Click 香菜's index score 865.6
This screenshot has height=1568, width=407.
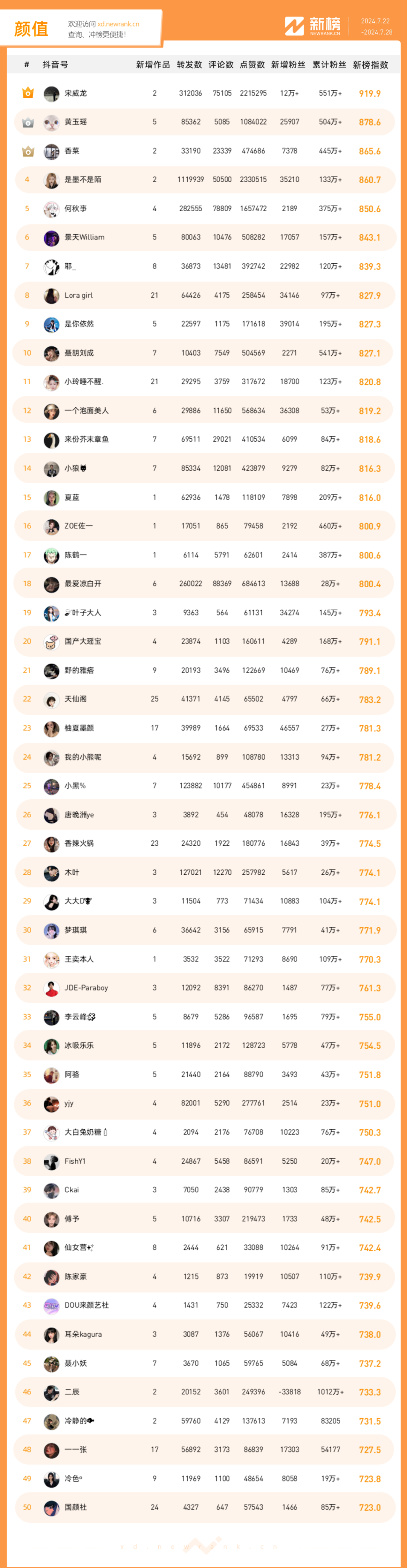tap(369, 151)
